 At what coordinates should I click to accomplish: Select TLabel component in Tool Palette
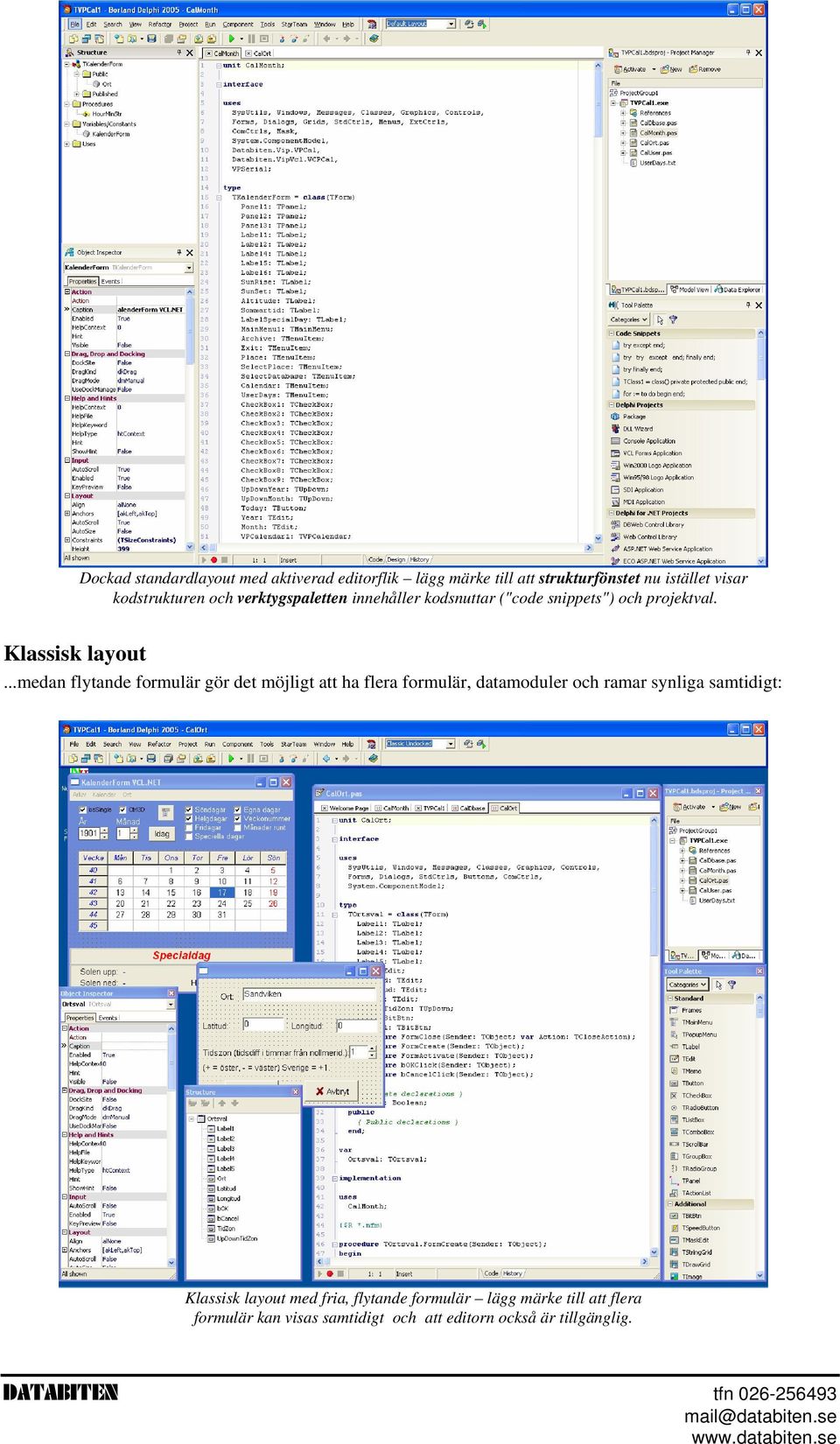point(690,1047)
